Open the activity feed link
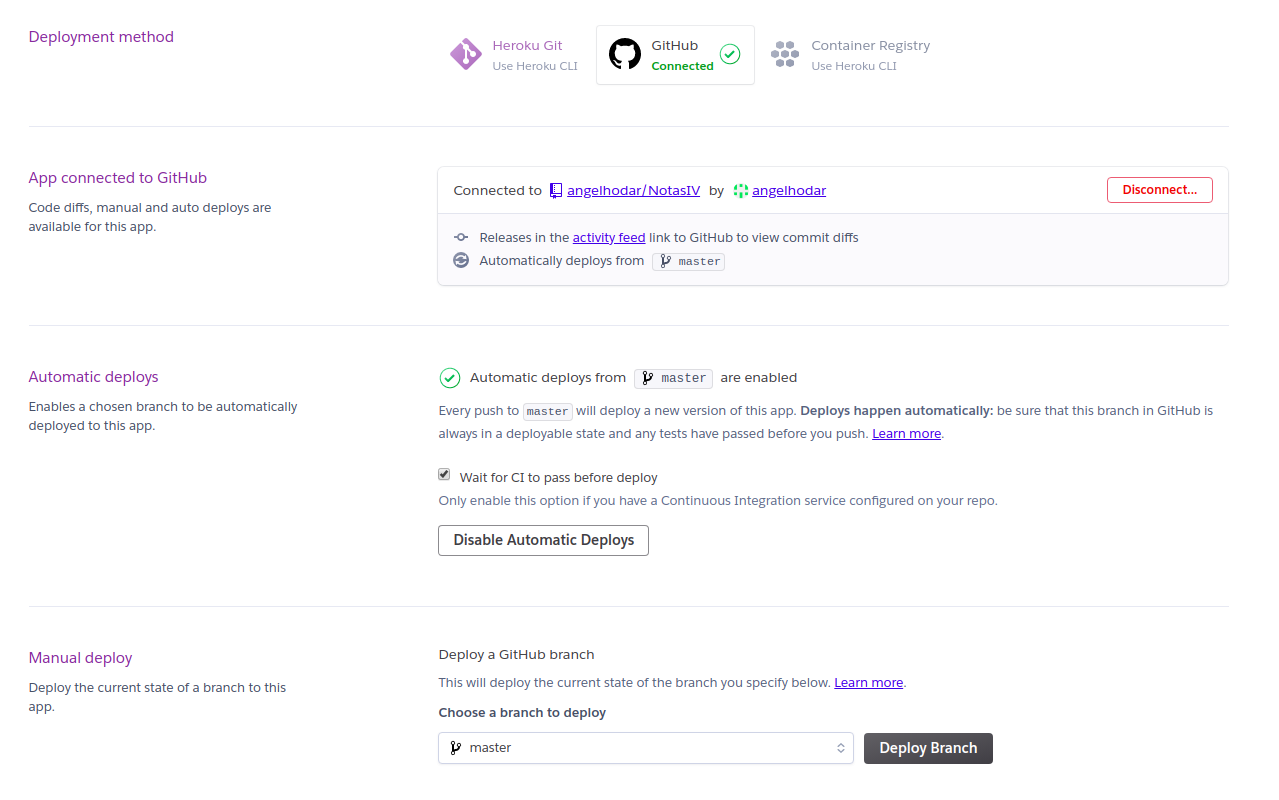1279x800 pixels. [609, 237]
